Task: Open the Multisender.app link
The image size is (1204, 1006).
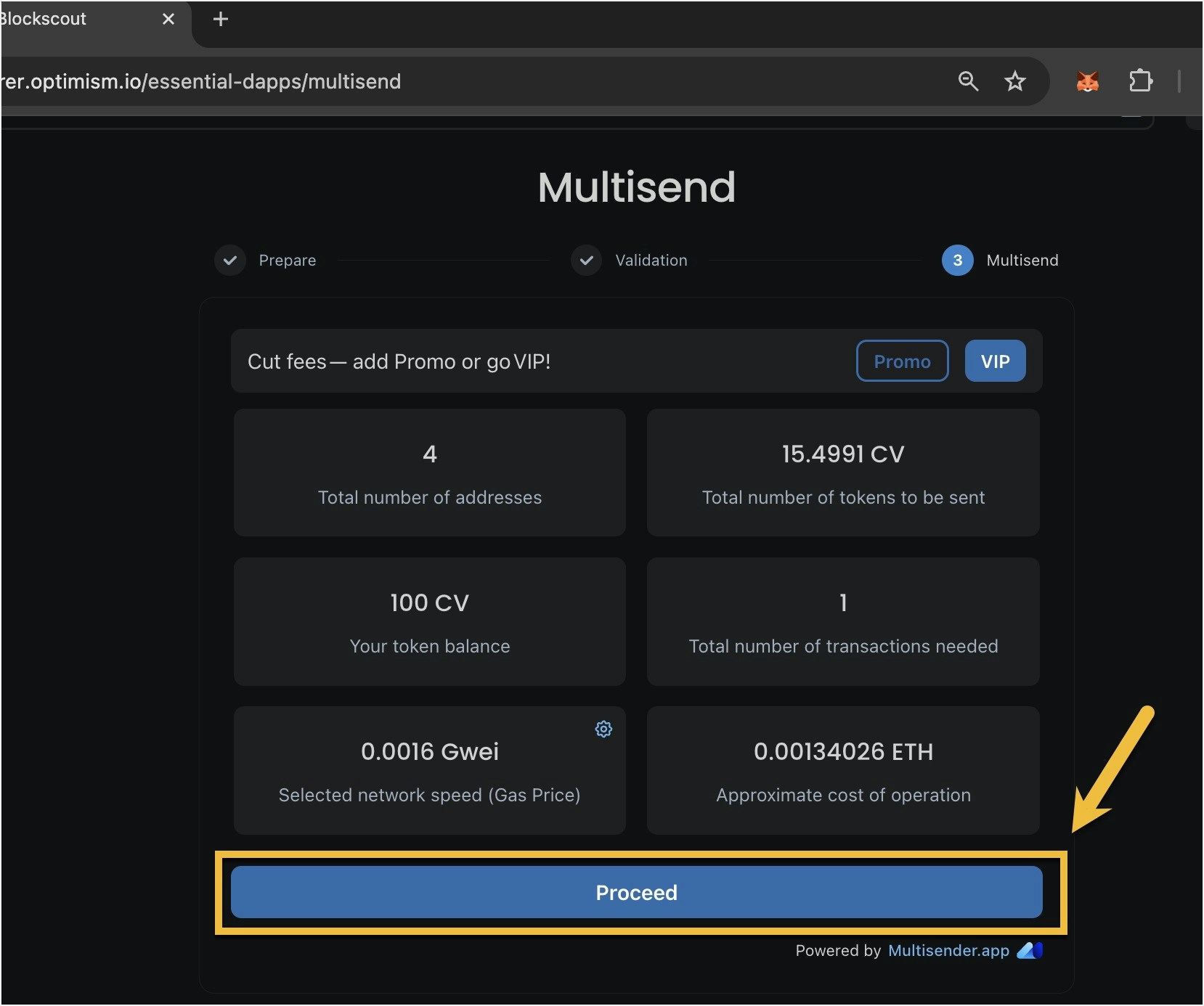Action: pos(948,950)
